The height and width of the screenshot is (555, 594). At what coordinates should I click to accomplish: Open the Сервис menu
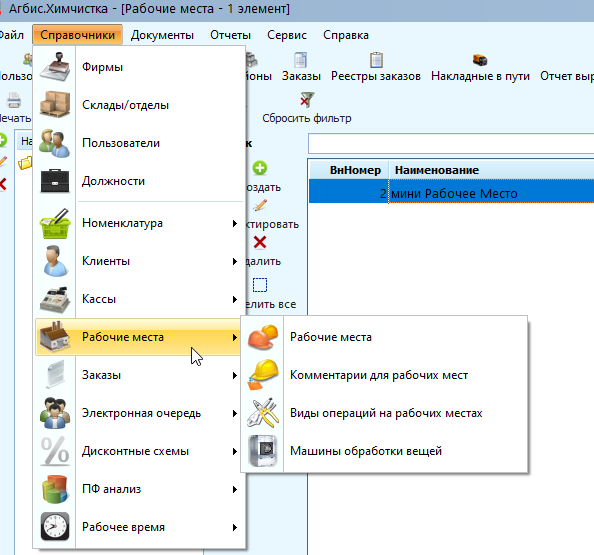pos(287,35)
